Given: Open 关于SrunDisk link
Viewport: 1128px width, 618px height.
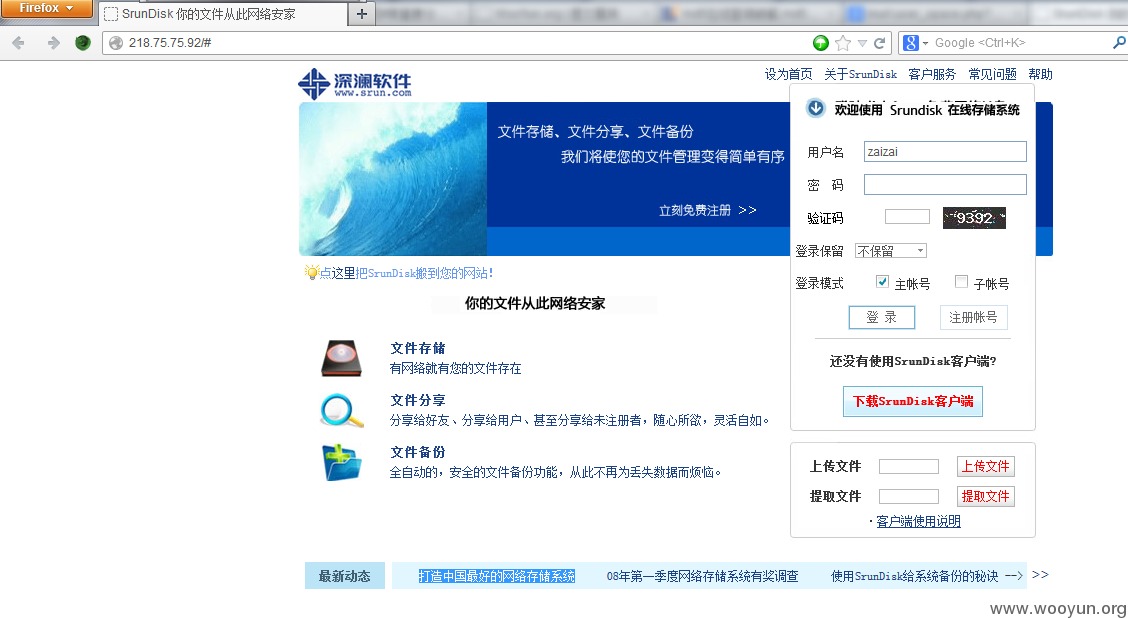Looking at the screenshot, I should tap(860, 74).
